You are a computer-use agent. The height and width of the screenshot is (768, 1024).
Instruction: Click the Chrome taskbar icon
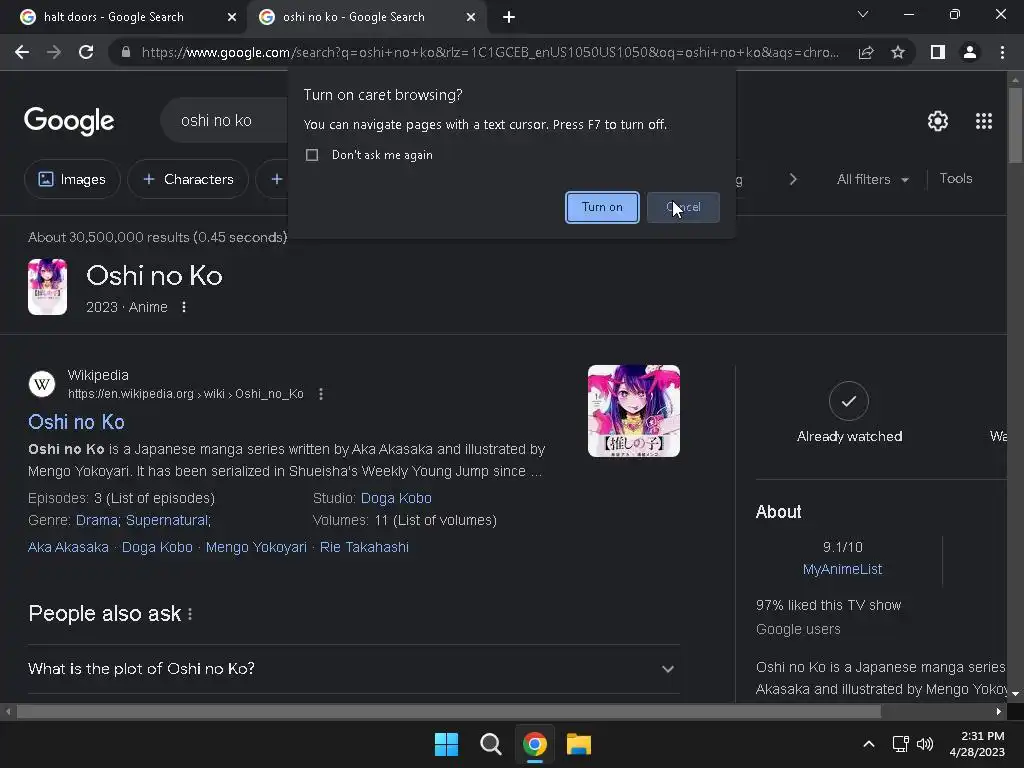[x=535, y=744]
